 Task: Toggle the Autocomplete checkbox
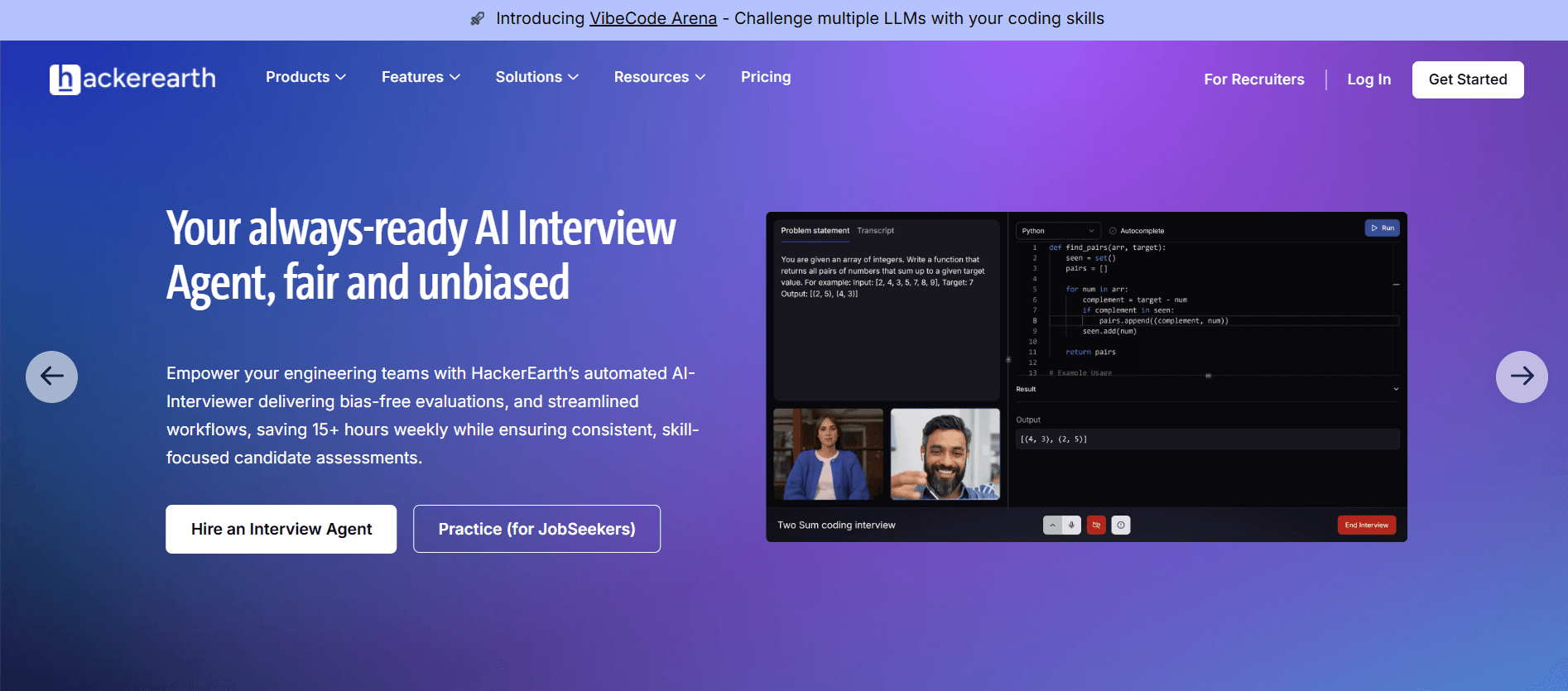[1113, 231]
